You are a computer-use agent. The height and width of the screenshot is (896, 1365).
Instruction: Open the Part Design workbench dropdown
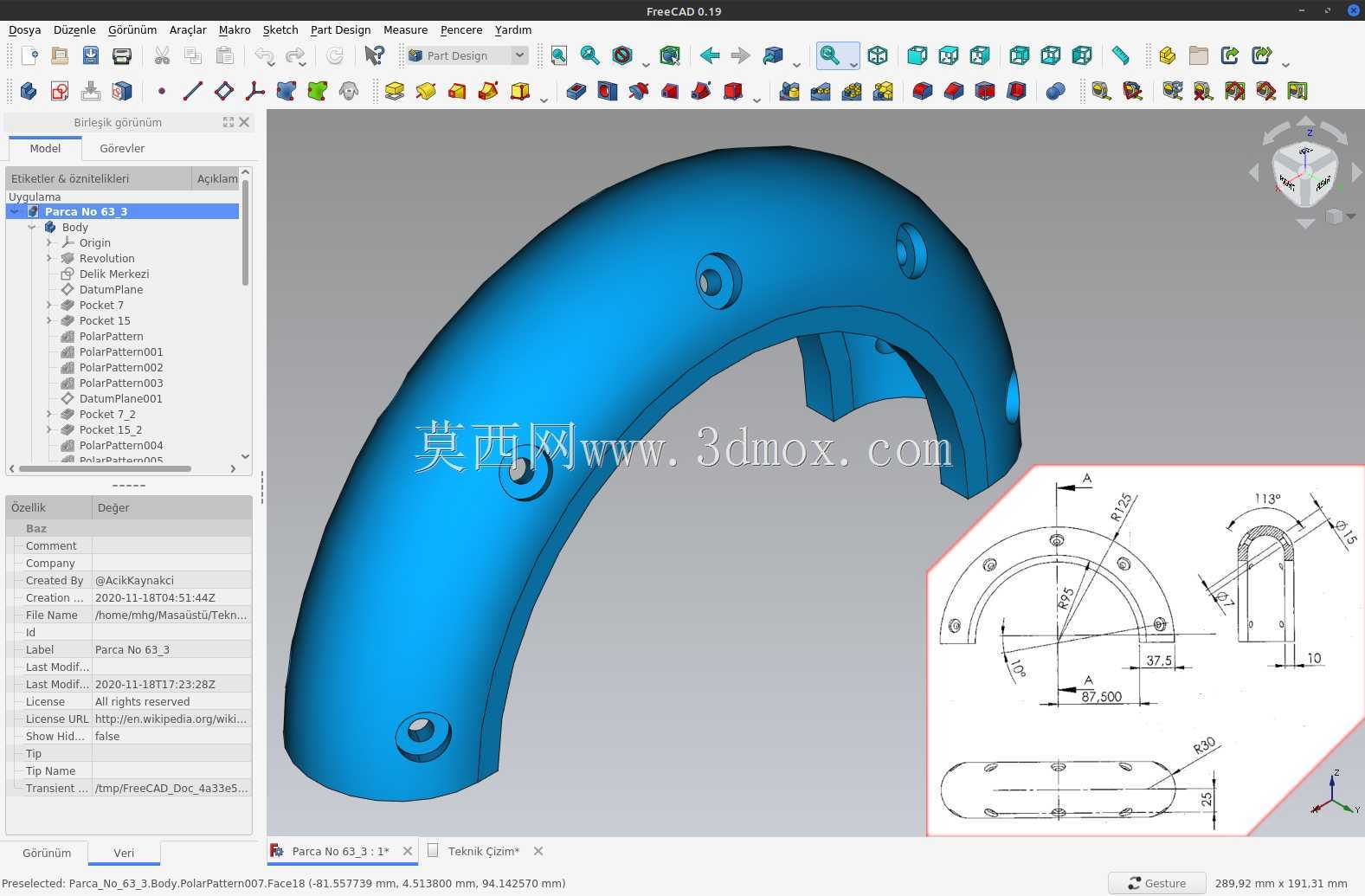click(519, 55)
